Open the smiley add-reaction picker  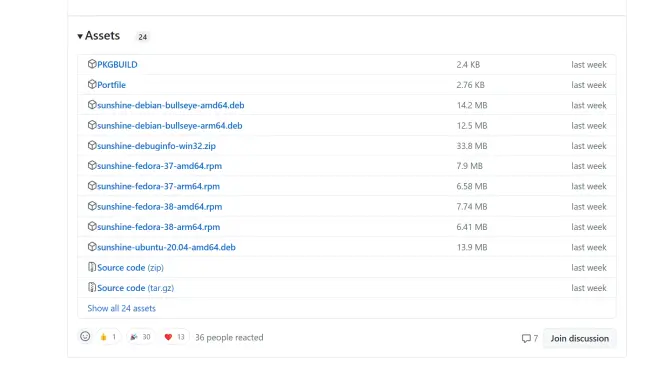tap(85, 337)
